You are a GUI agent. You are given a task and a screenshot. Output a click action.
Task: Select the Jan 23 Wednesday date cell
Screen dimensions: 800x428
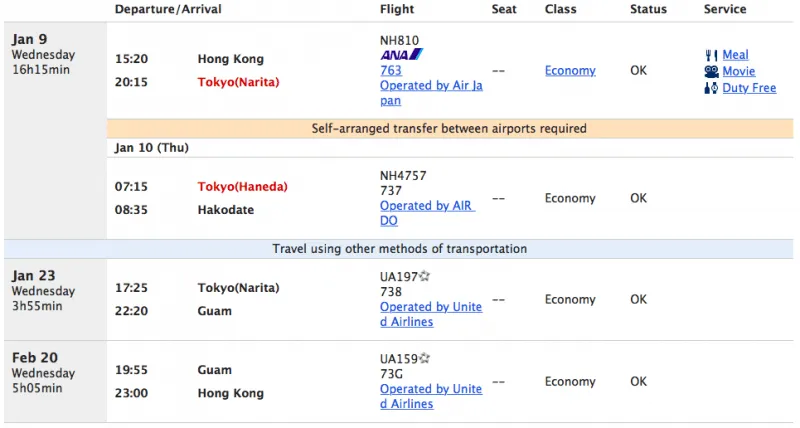coord(56,300)
